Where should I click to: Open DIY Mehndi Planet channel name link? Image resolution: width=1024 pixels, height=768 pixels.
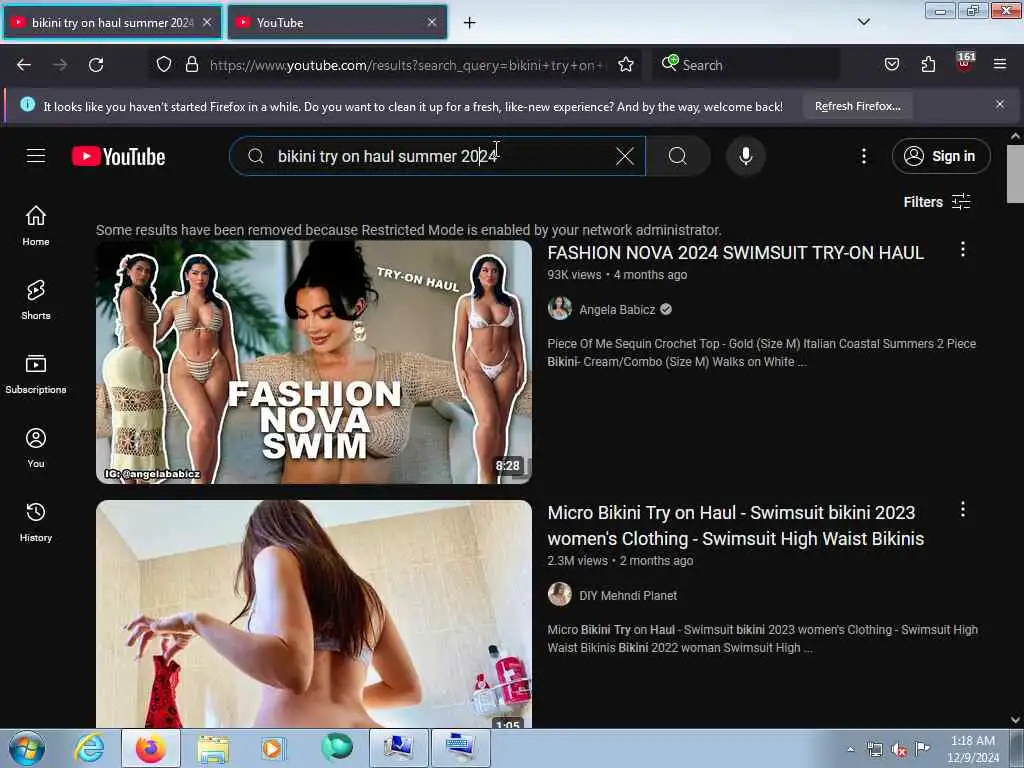(x=628, y=596)
